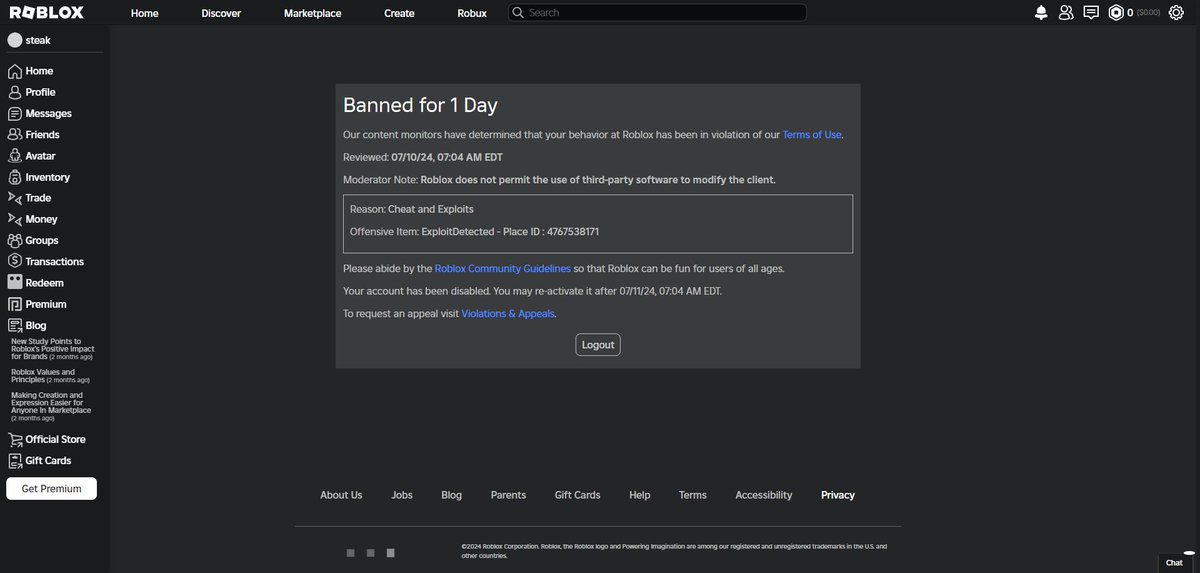Click the steak username label
The width and height of the screenshot is (1200, 573).
coord(38,41)
